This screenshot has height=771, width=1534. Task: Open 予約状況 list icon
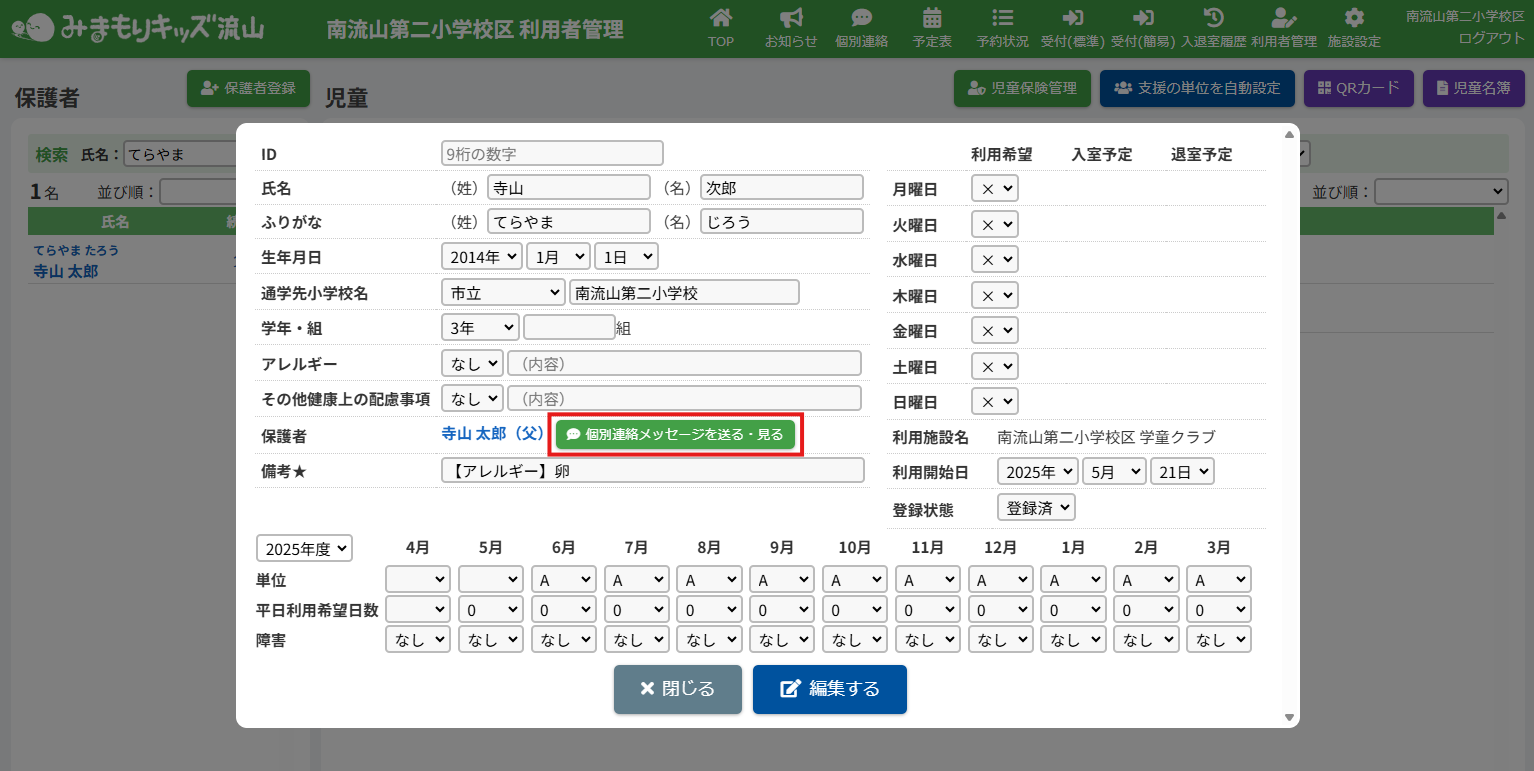click(1002, 18)
